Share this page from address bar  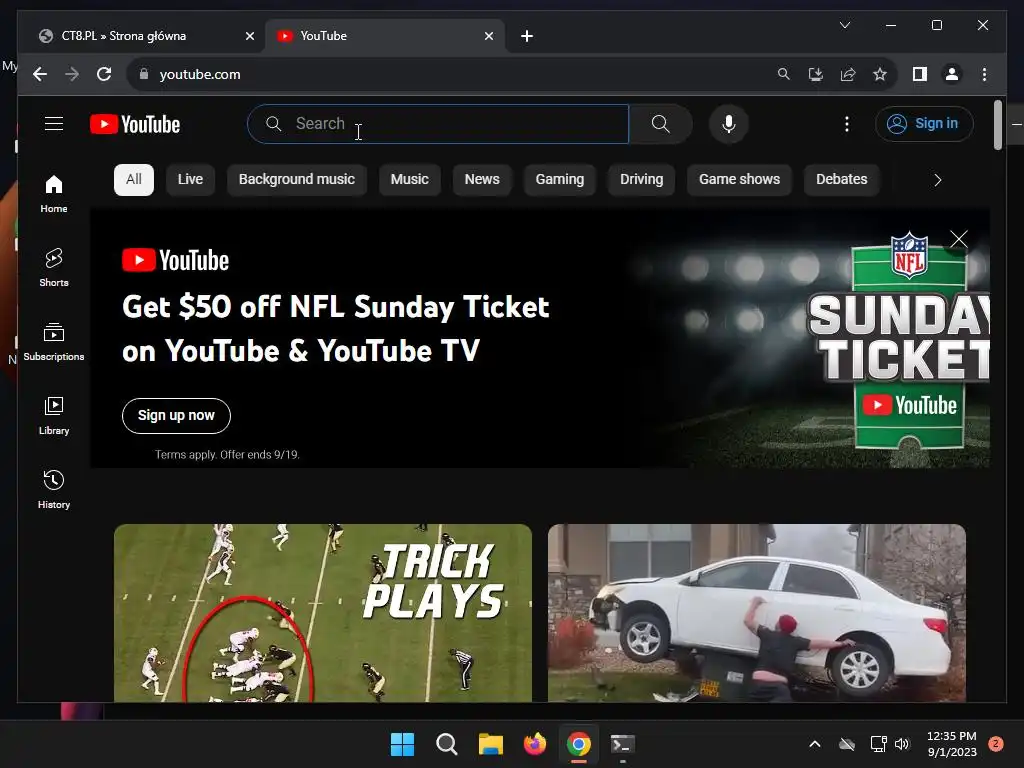[x=848, y=74]
